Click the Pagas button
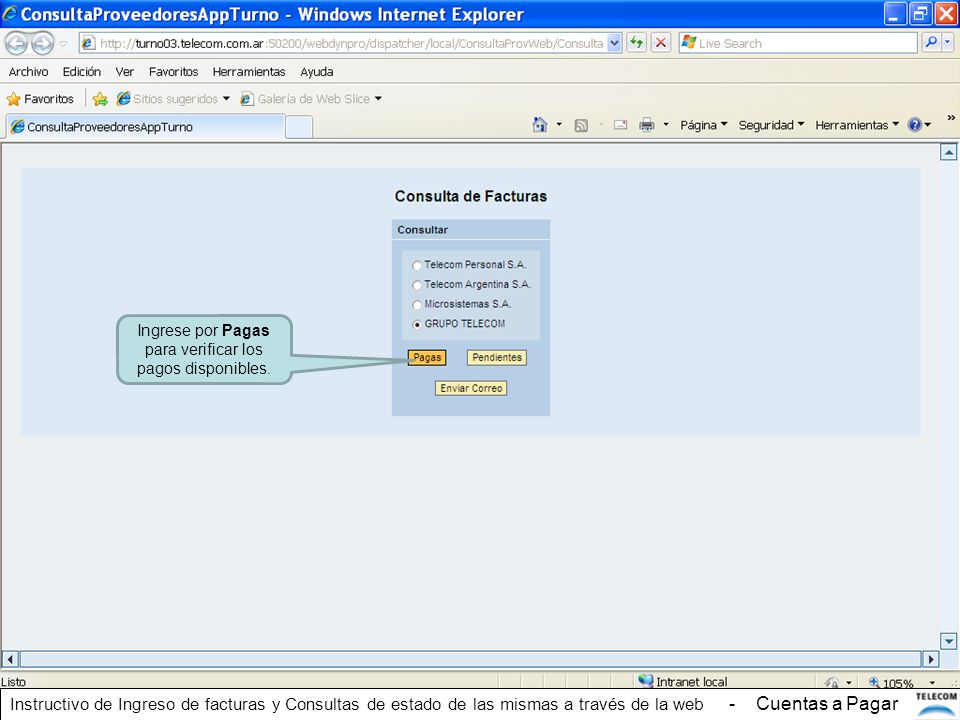This screenshot has height=720, width=960. pos(427,358)
